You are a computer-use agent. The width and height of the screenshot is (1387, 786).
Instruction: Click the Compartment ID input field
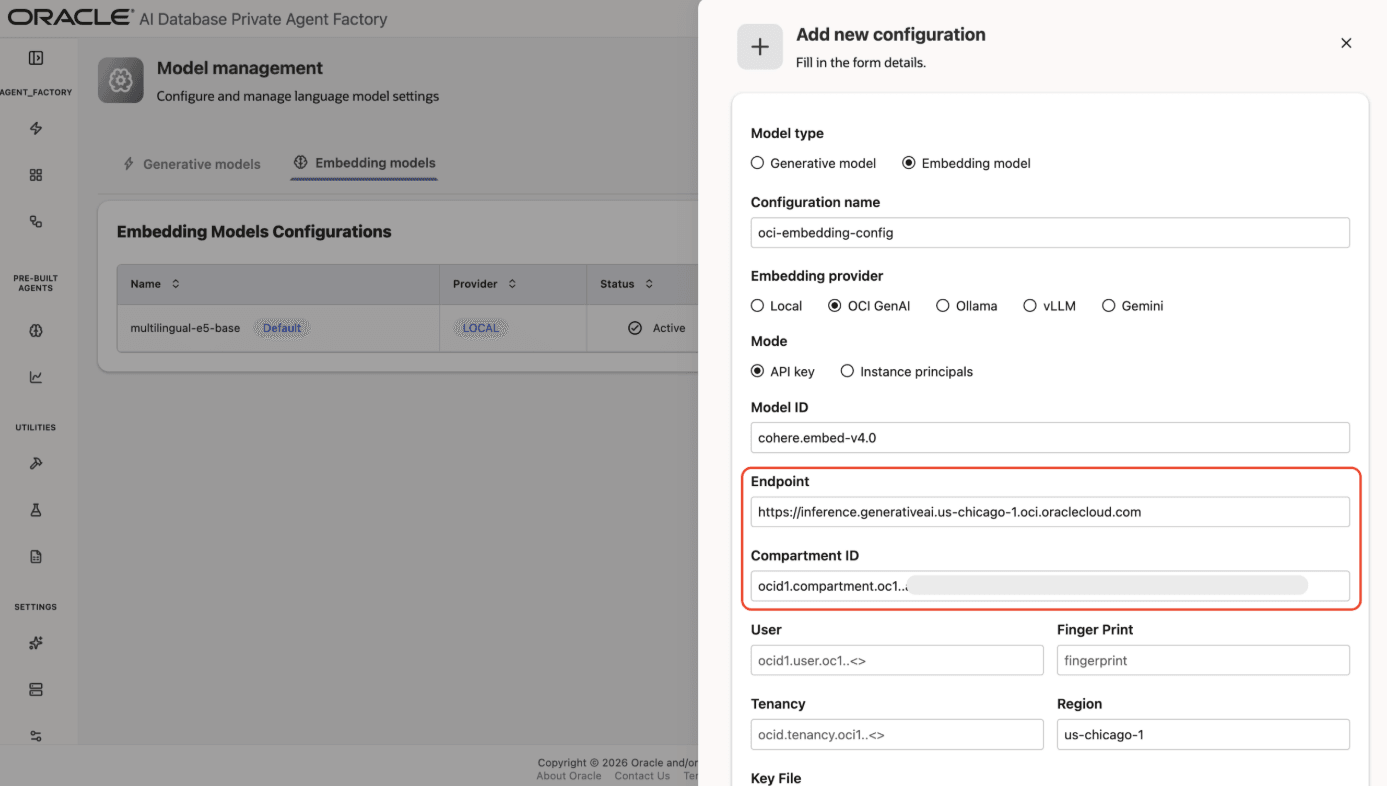(x=1050, y=586)
